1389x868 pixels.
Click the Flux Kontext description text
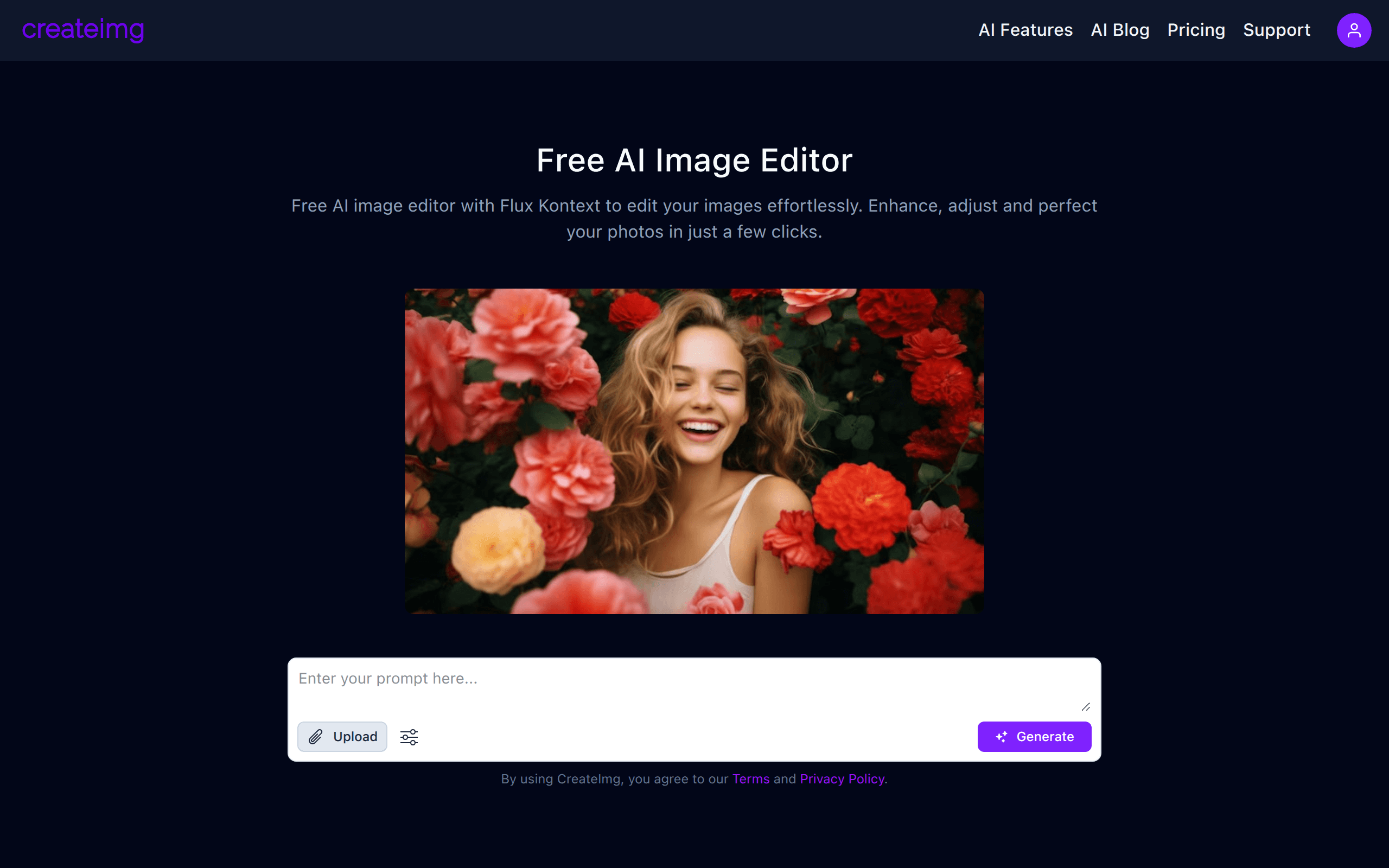point(694,219)
